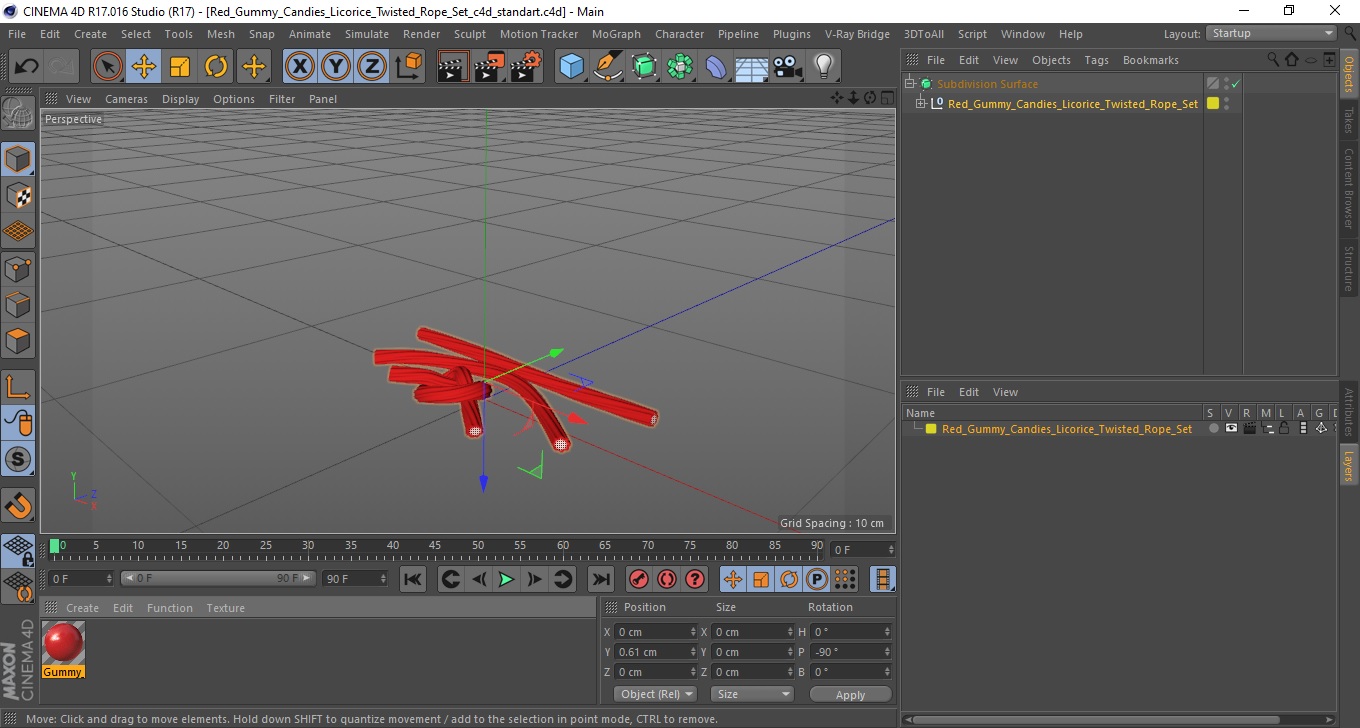Viewport: 1360px width, 728px height.
Task: Open the Object (Rel) dropdown
Action: point(656,694)
